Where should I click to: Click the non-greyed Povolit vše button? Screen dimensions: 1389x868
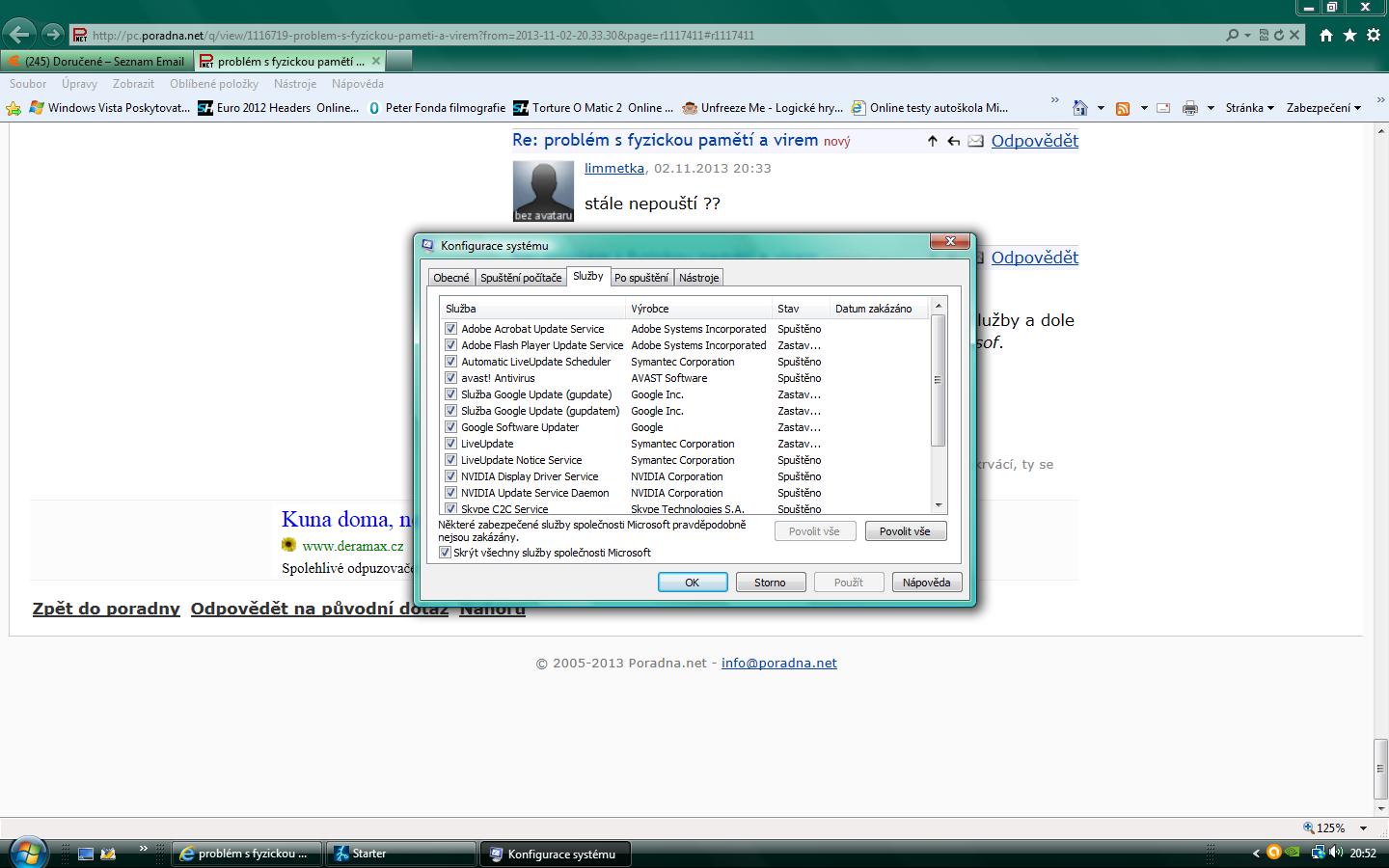pos(906,531)
